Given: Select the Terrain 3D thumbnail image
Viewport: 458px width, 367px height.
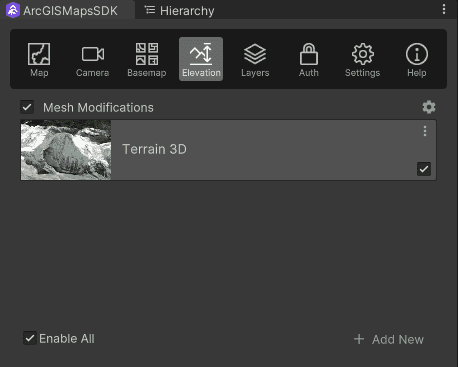Looking at the screenshot, I should pos(66,150).
